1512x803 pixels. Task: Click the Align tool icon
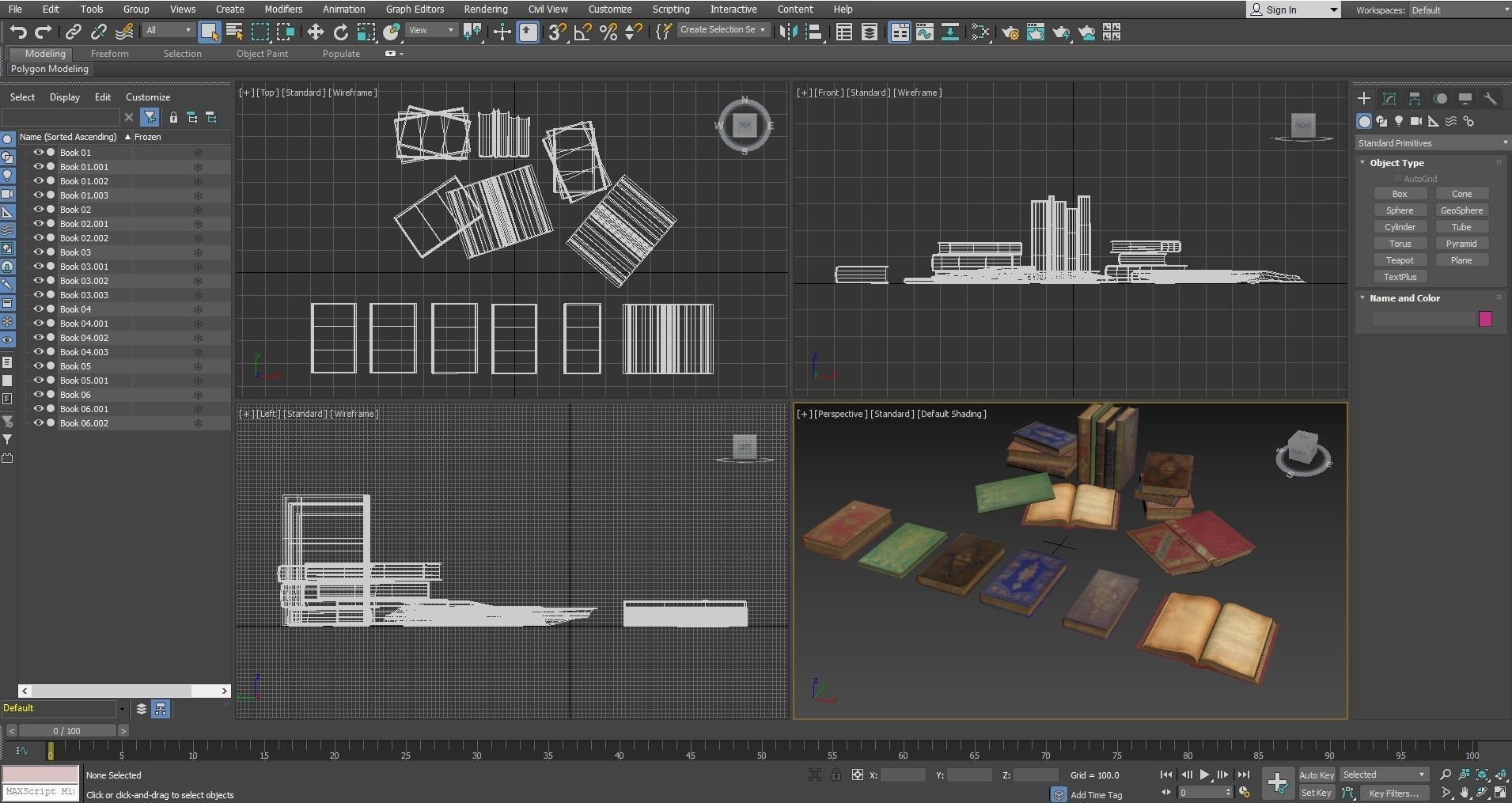813,32
